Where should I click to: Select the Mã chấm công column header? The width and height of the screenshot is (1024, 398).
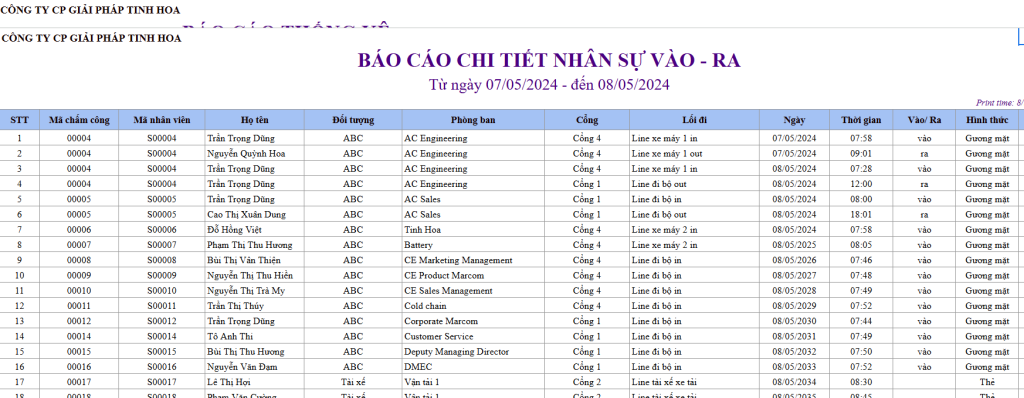79,120
